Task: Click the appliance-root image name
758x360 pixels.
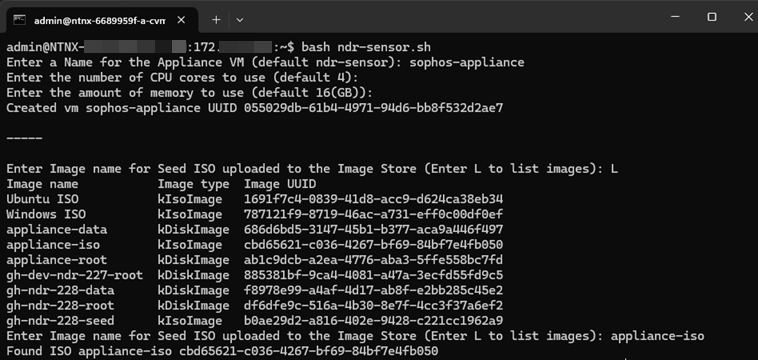Action: click(57, 260)
